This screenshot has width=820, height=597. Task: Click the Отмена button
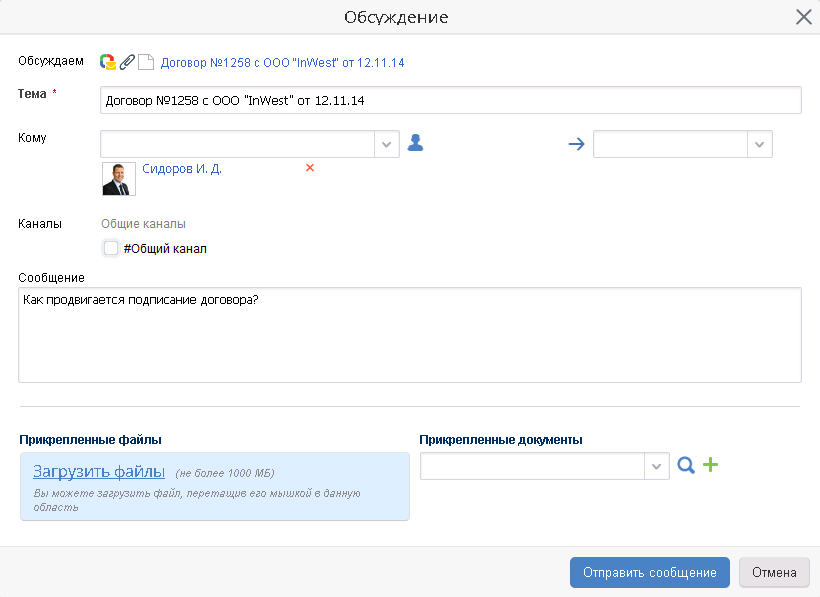pos(774,573)
